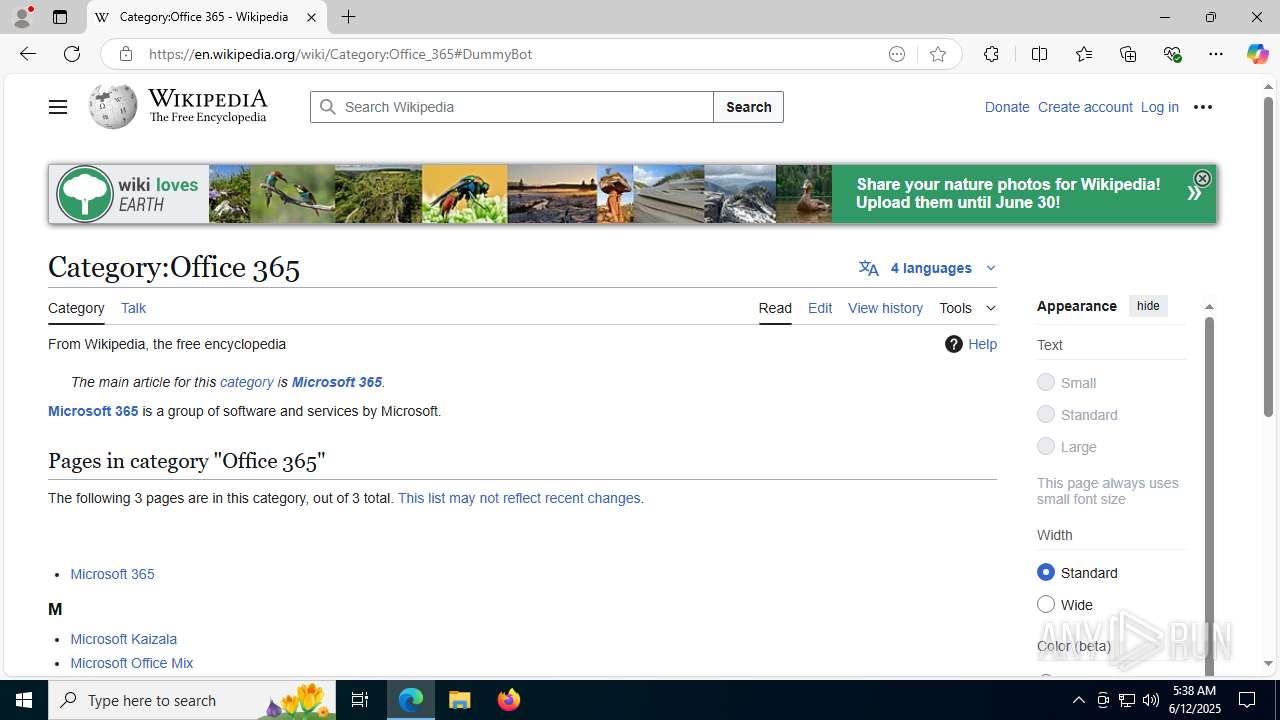The image size is (1280, 720).
Task: Select the Large text size radio
Action: [1046, 446]
